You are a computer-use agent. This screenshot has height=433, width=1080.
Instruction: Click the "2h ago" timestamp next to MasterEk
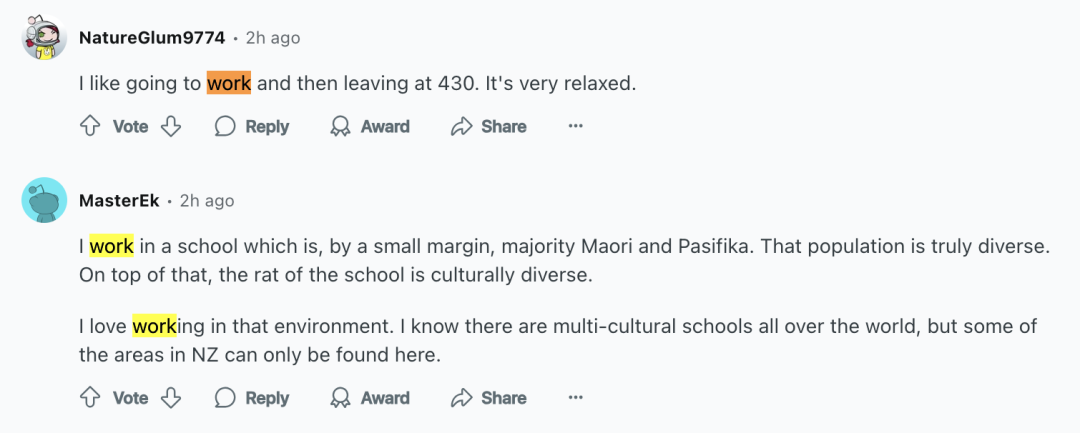[x=207, y=201]
